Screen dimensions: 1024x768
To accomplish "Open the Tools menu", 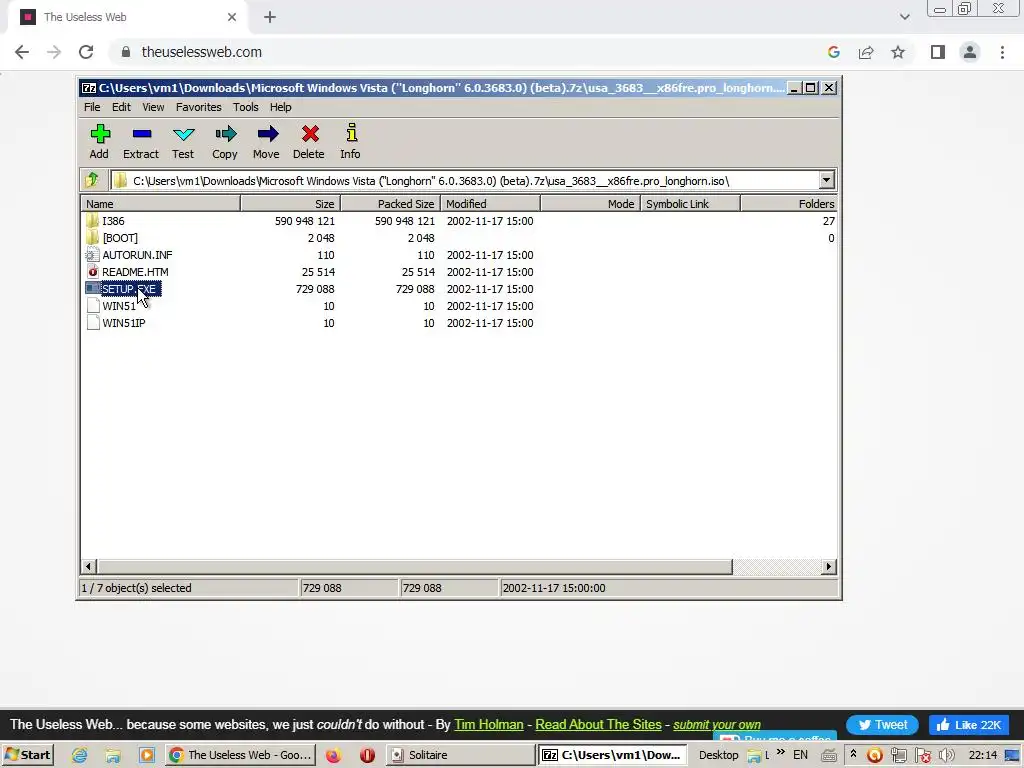I will [x=246, y=107].
